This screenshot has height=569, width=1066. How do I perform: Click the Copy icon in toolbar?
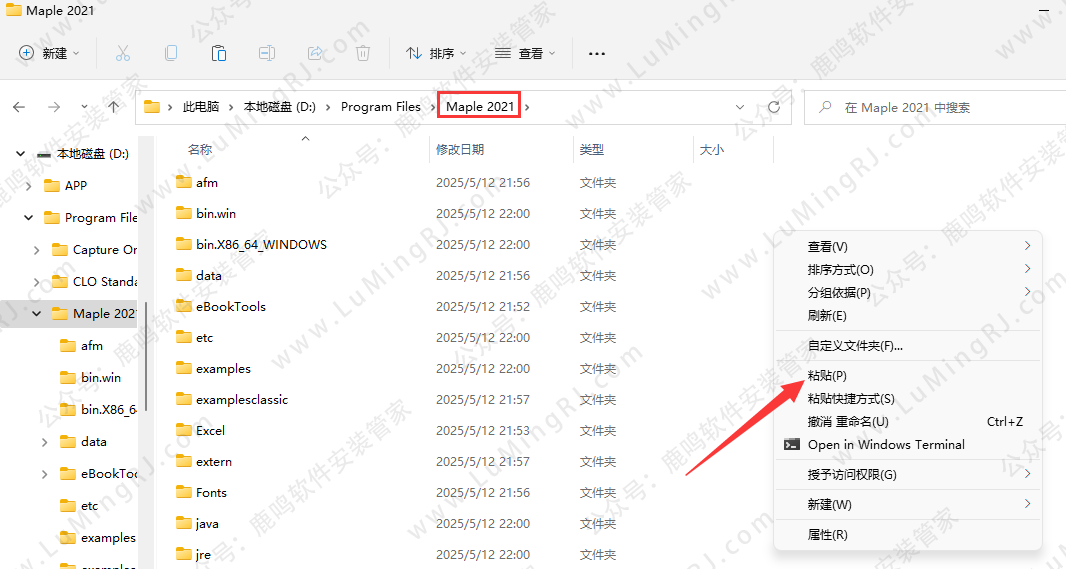pyautogui.click(x=171, y=53)
